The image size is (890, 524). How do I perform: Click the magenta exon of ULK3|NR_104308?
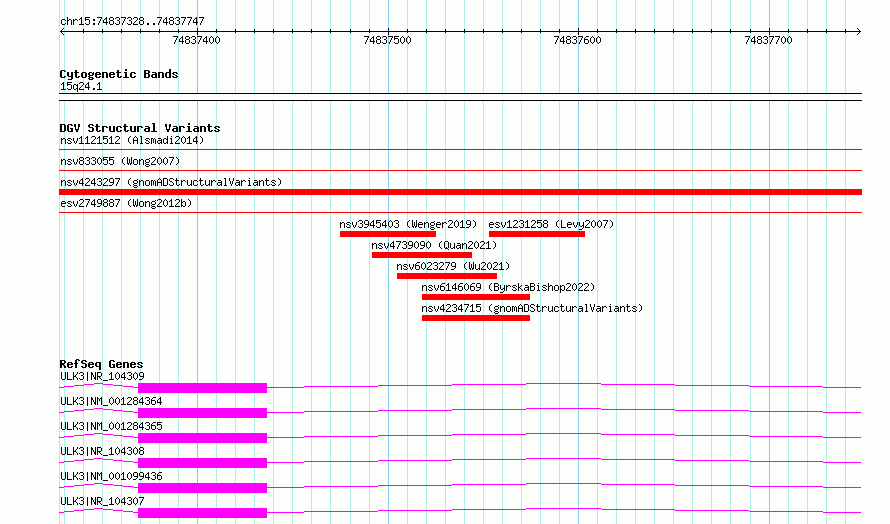[x=202, y=463]
